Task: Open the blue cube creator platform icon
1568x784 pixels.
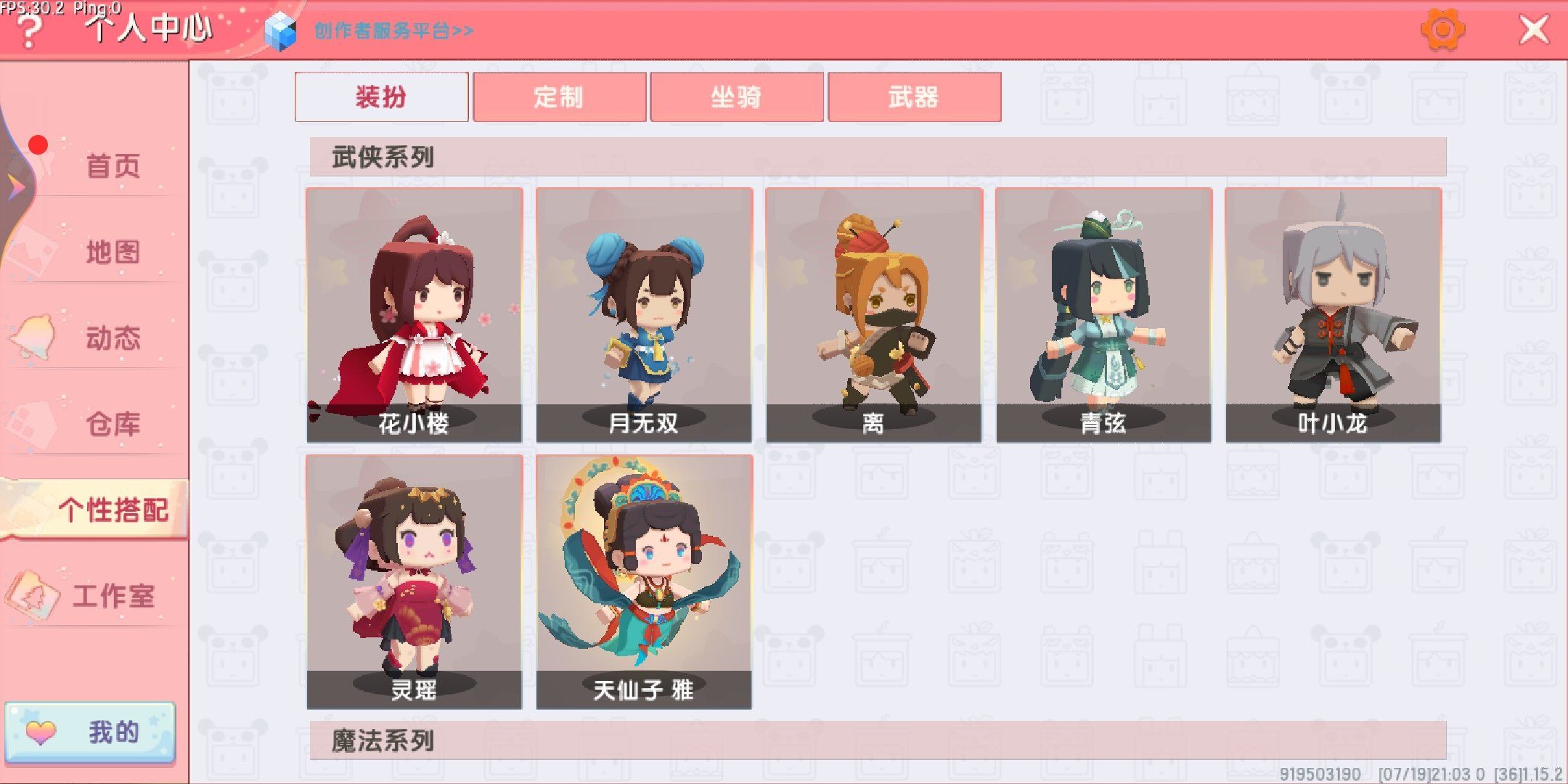Action: point(280,33)
